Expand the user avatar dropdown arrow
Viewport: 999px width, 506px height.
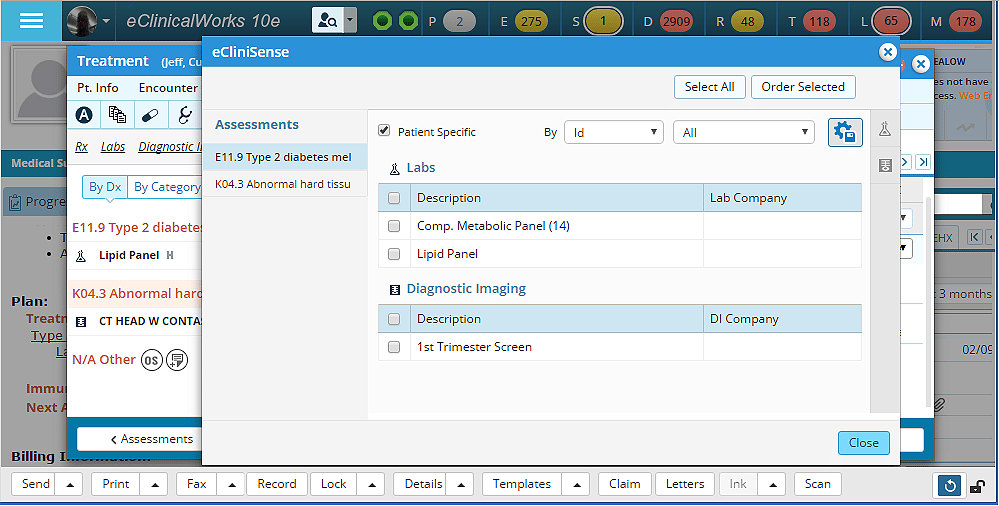point(106,21)
